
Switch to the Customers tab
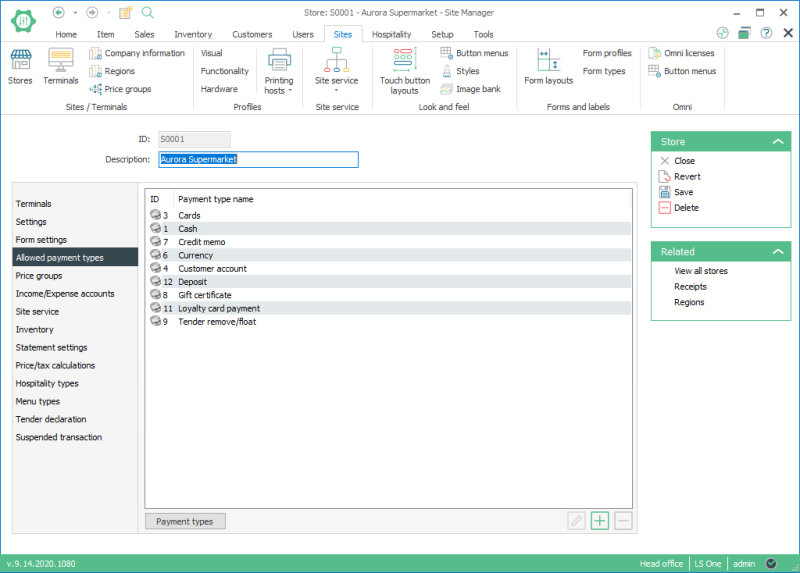(252, 34)
